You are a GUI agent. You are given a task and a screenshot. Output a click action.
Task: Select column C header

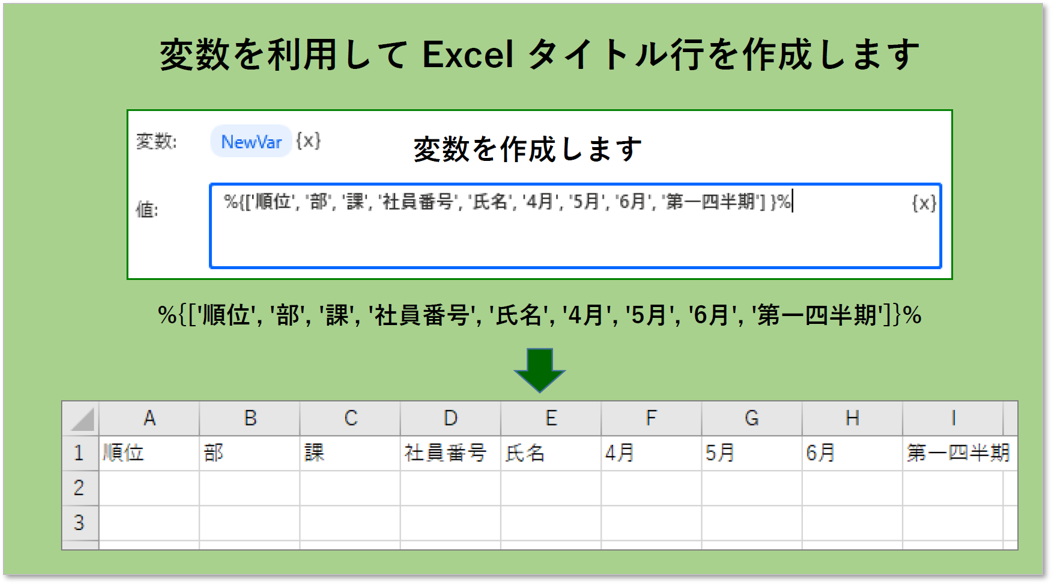pyautogui.click(x=350, y=419)
